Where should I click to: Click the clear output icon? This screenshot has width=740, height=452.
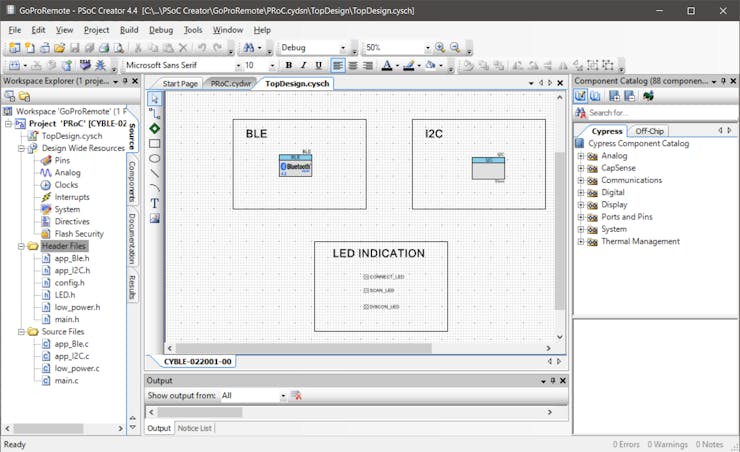pyautogui.click(x=296, y=396)
